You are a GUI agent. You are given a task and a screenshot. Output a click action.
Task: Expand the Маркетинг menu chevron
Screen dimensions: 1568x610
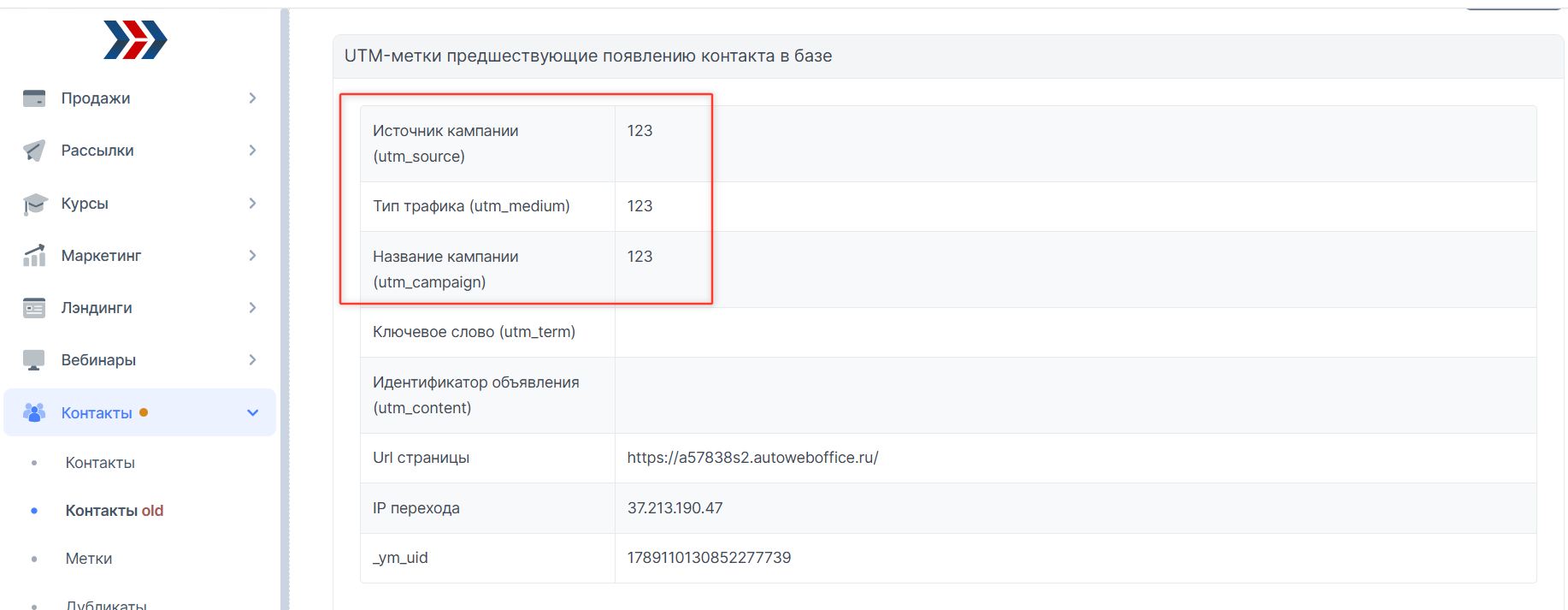pyautogui.click(x=252, y=255)
